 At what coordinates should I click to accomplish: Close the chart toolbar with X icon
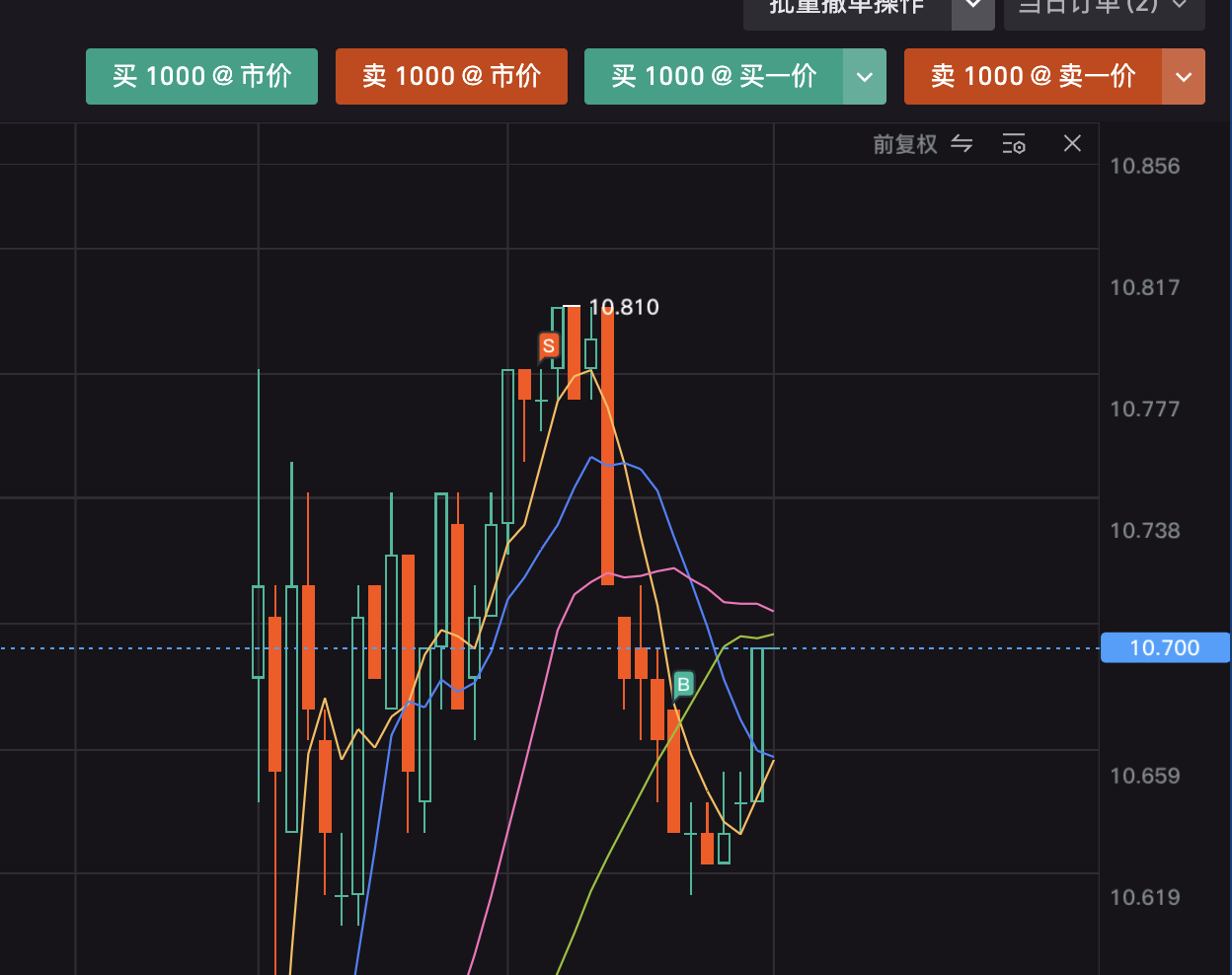click(x=1072, y=144)
